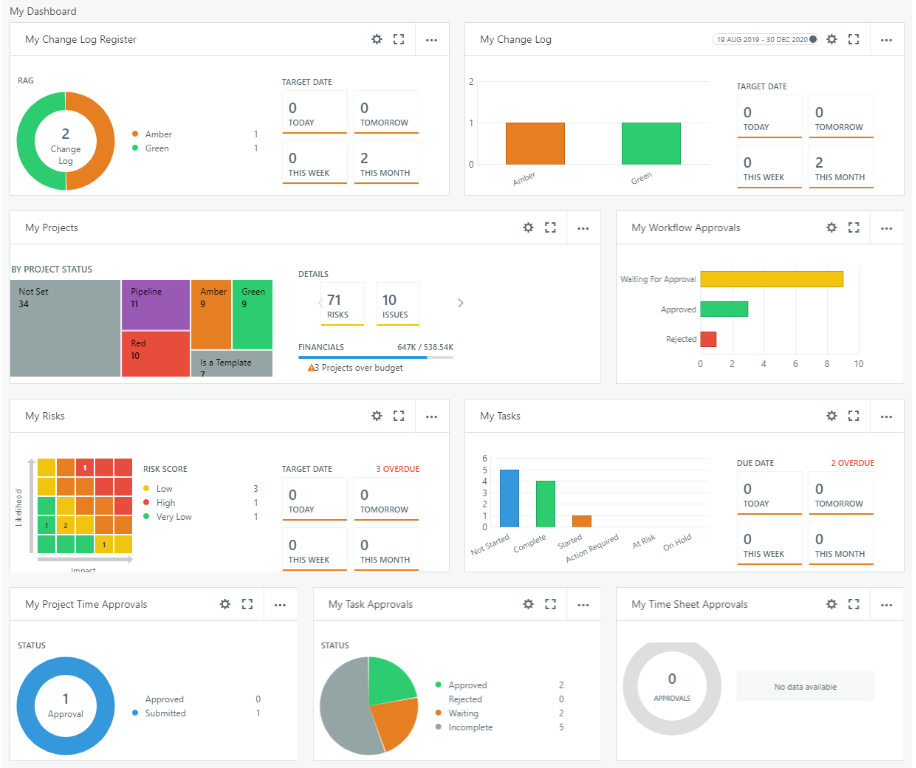Click the Green bar in My Change Log chart

(651, 144)
